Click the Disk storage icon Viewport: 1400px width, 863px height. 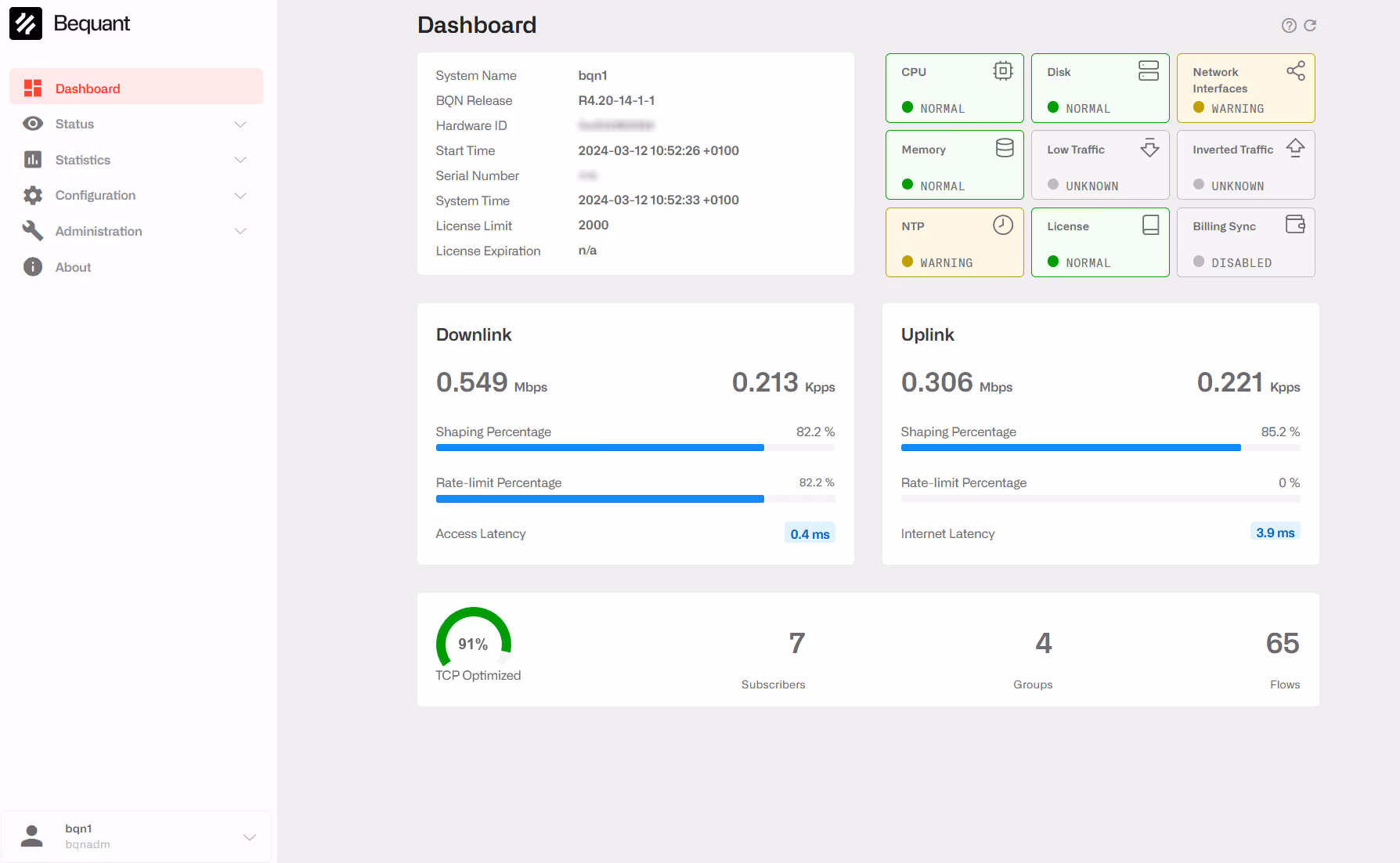[1149, 70]
